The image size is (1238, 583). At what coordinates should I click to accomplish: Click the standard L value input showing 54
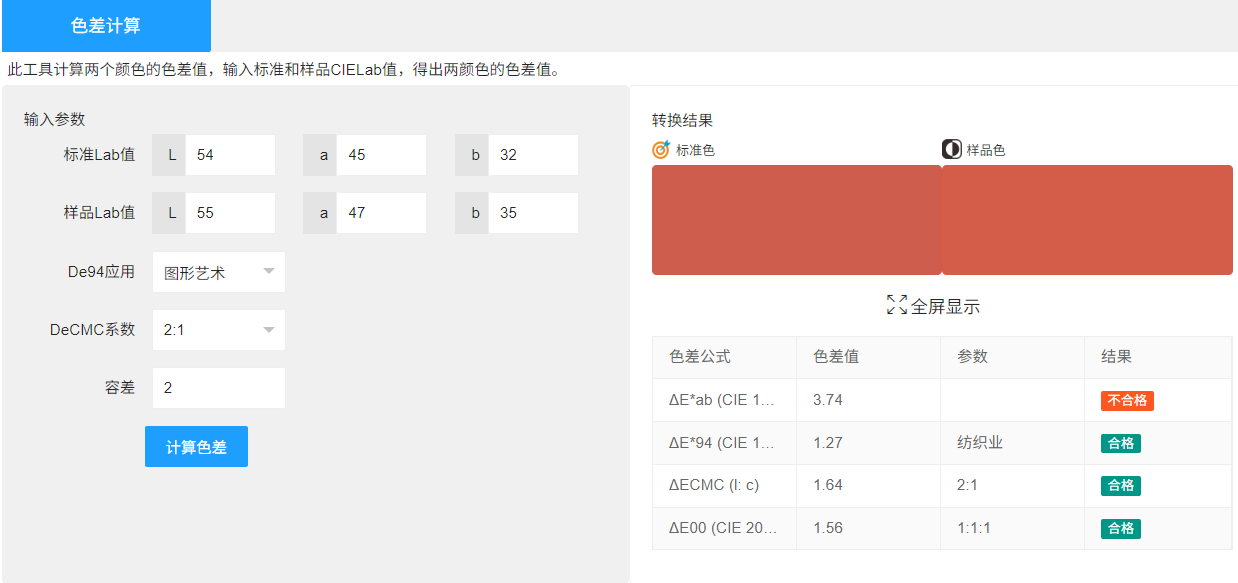231,154
